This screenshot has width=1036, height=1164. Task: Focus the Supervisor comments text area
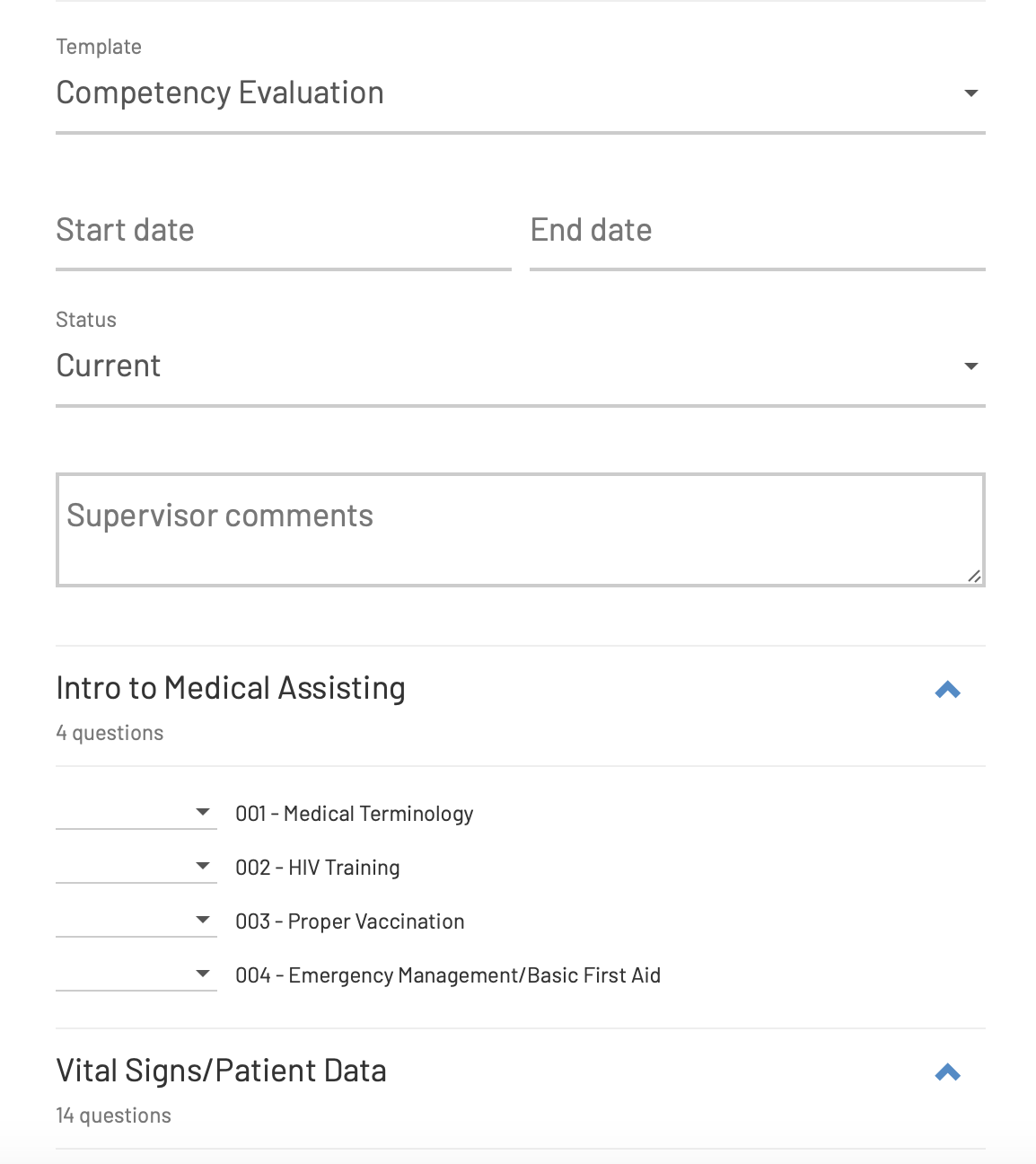click(521, 530)
